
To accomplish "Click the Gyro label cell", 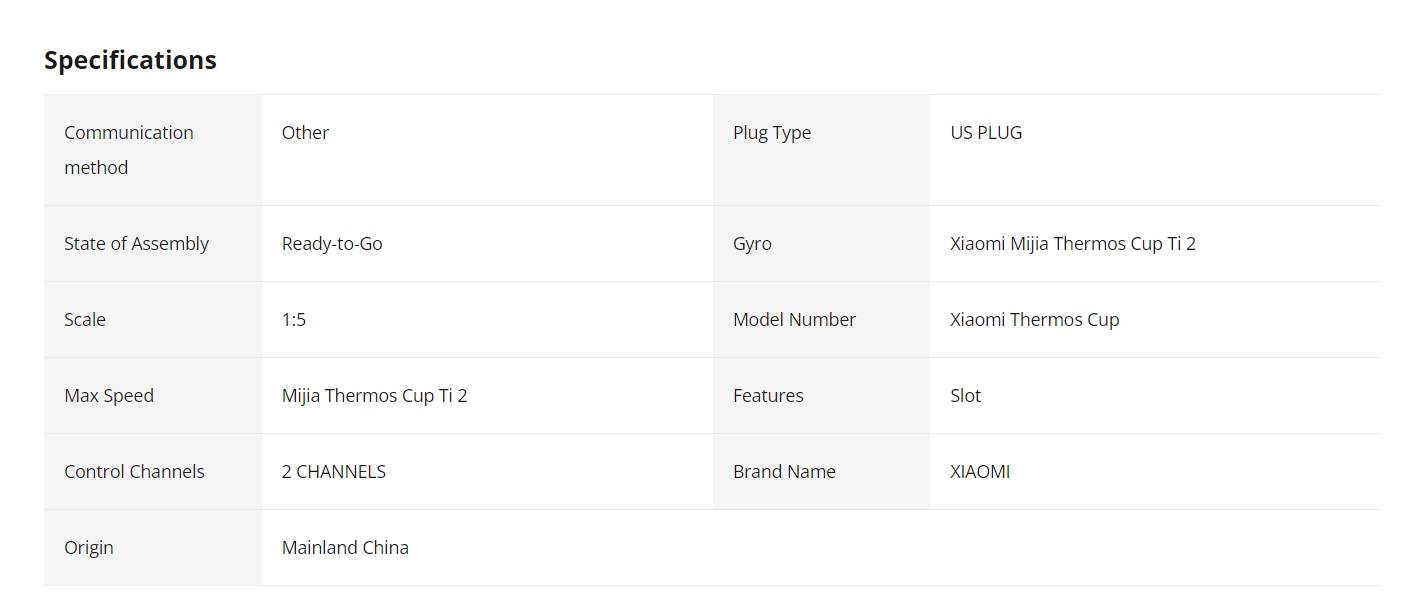I will (821, 244).
